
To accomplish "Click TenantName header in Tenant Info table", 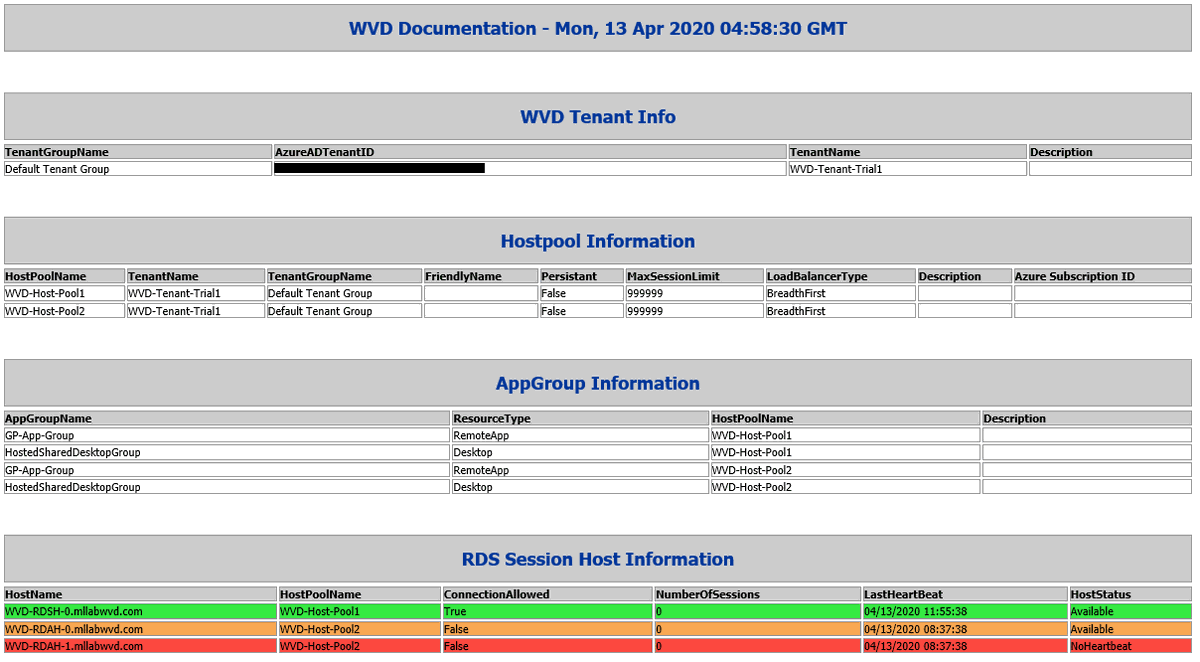I will (x=907, y=152).
